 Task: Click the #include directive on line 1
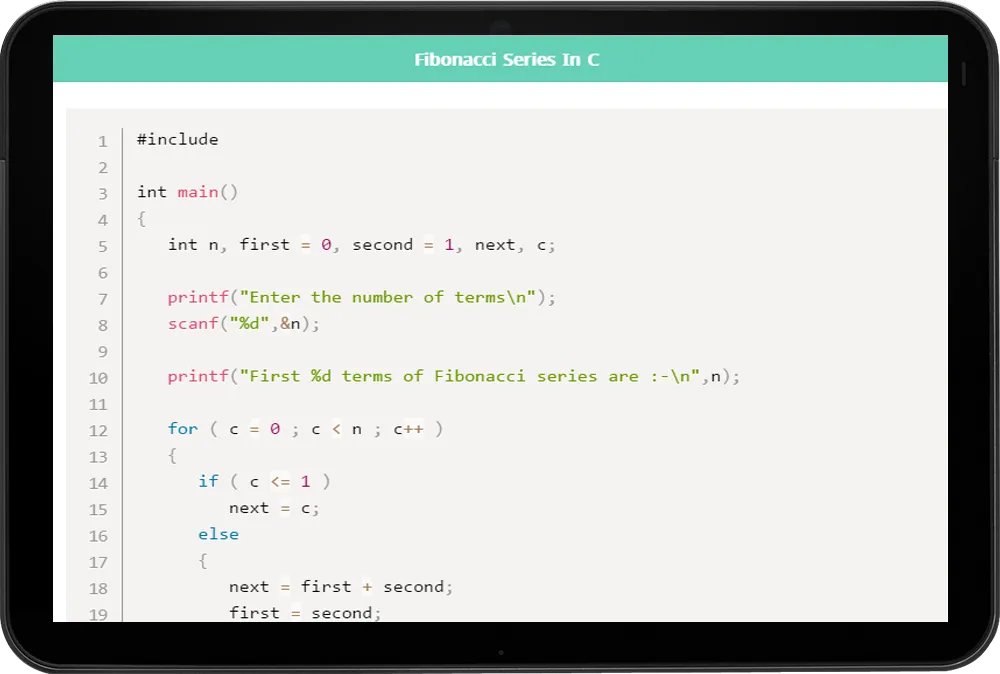[177, 140]
